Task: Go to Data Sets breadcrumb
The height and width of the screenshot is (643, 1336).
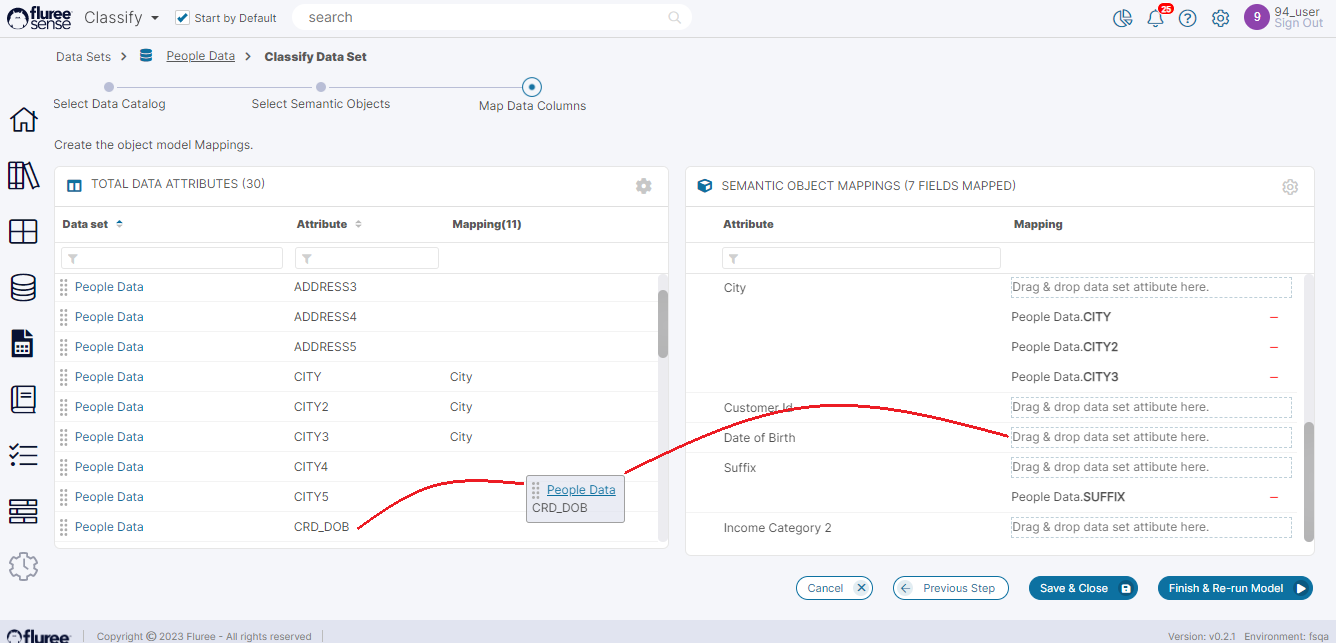Action: (x=83, y=57)
